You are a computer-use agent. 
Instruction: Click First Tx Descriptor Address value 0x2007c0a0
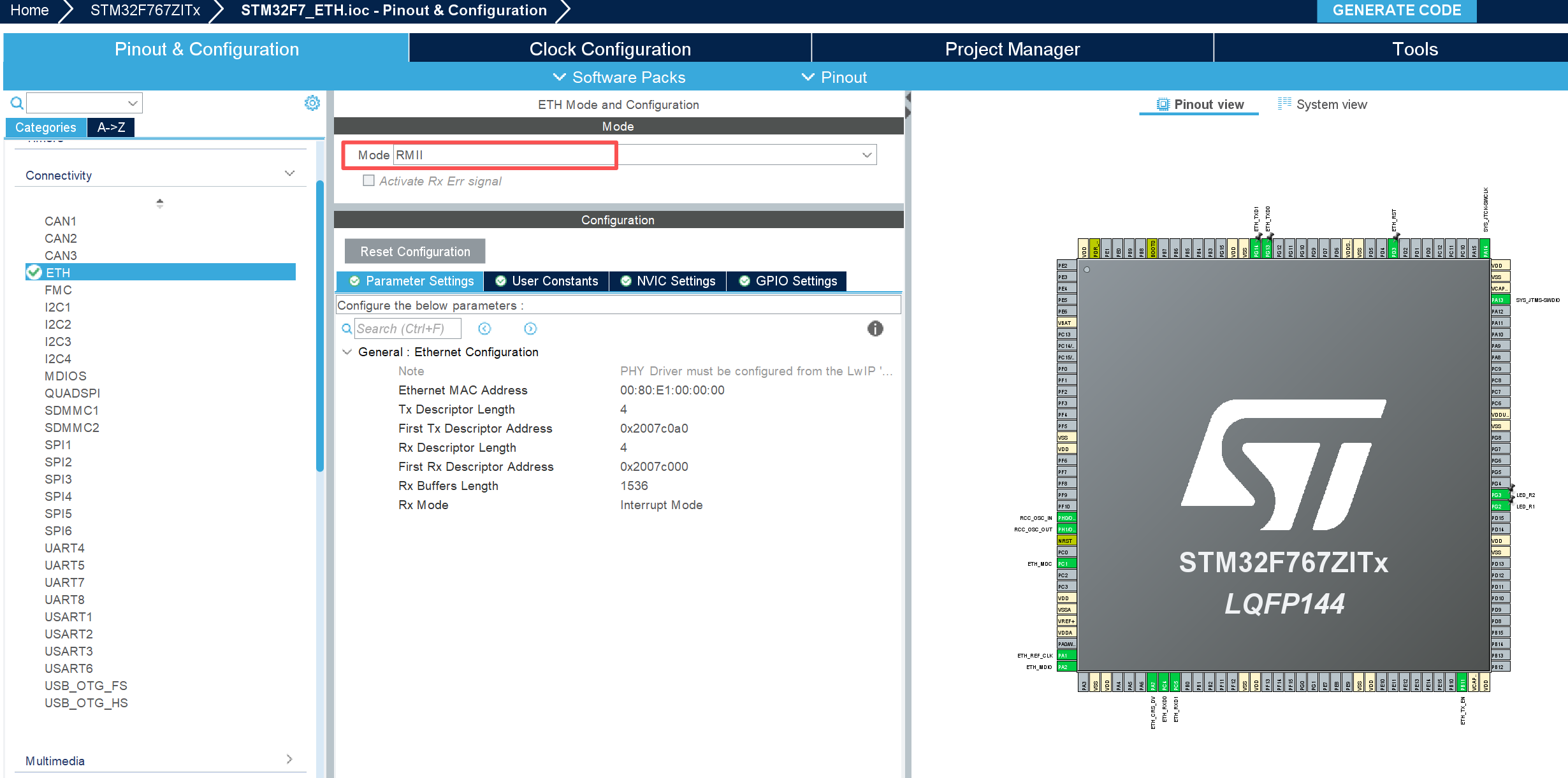point(654,428)
